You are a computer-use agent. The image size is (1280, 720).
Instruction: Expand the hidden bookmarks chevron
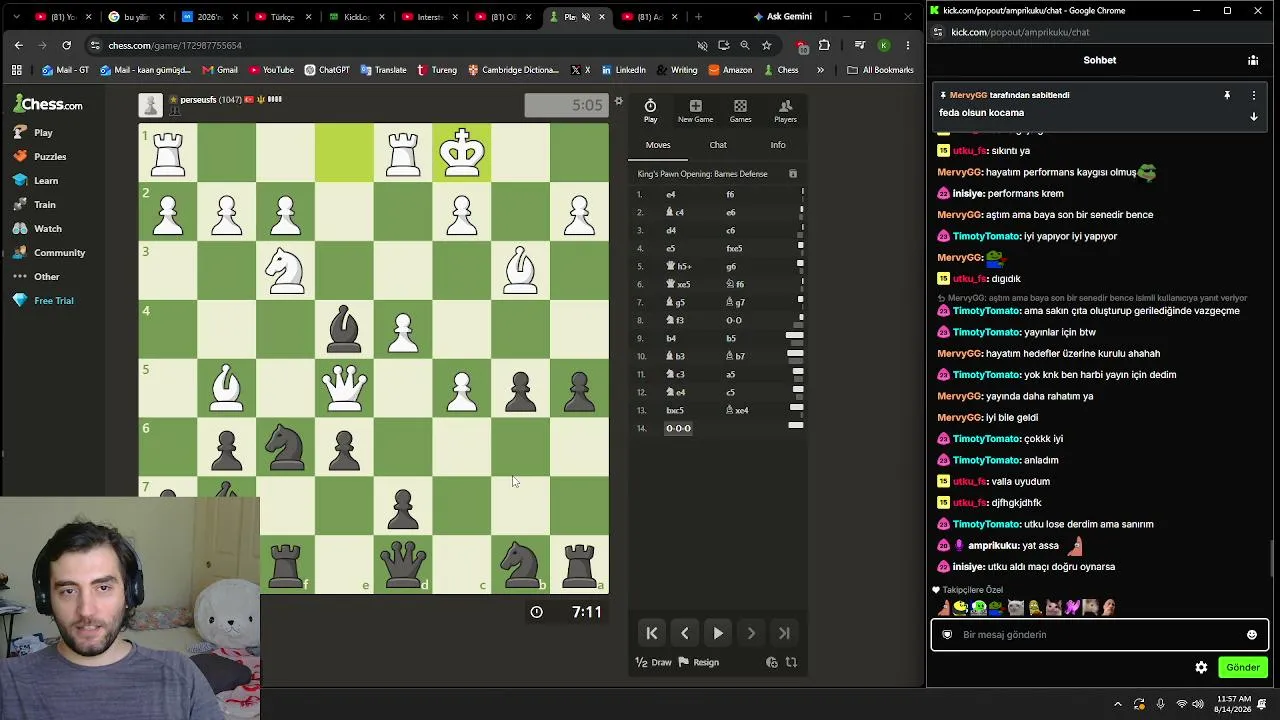pyautogui.click(x=820, y=70)
